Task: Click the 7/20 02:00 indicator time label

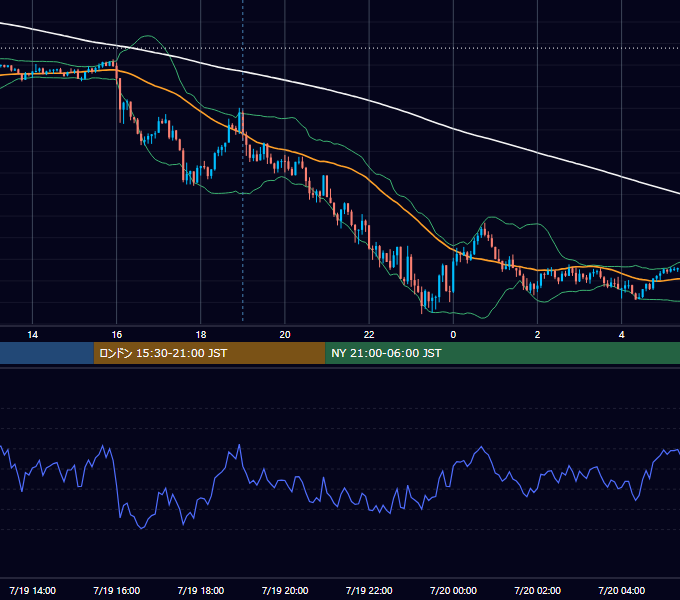Action: 537,590
